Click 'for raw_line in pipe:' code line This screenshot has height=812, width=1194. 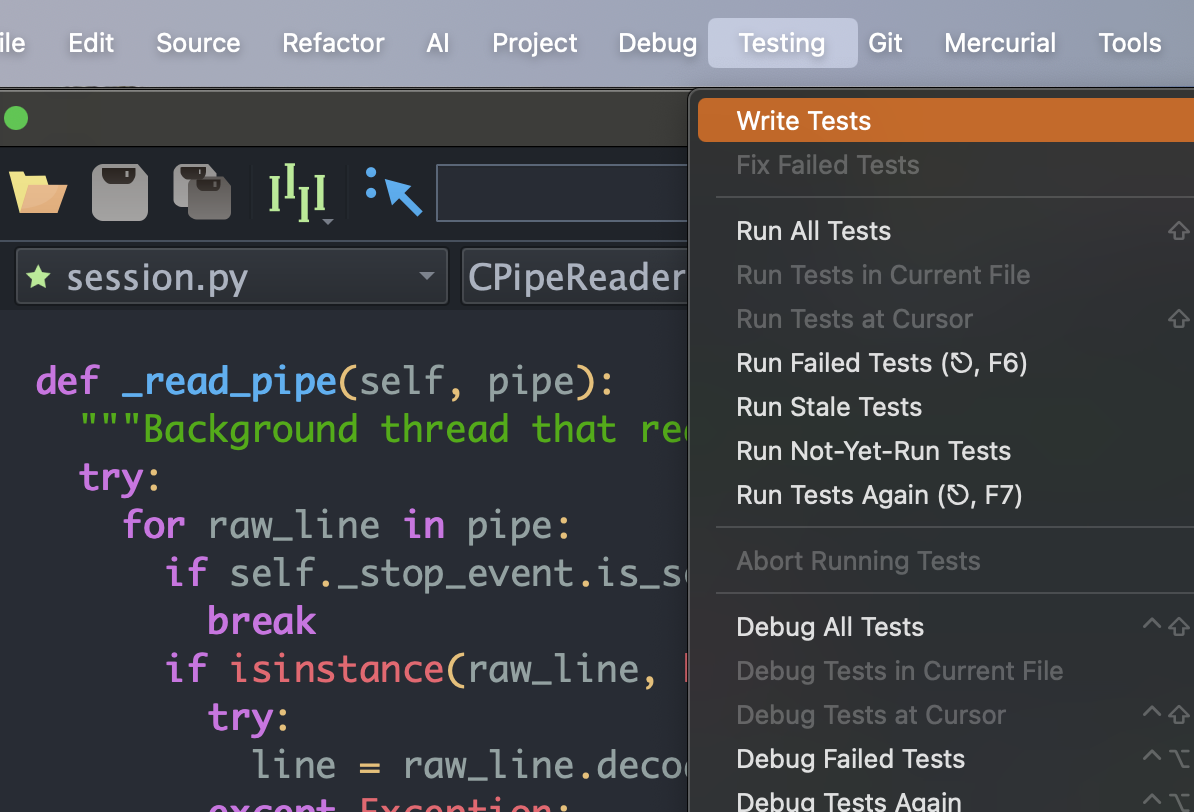pyautogui.click(x=346, y=526)
